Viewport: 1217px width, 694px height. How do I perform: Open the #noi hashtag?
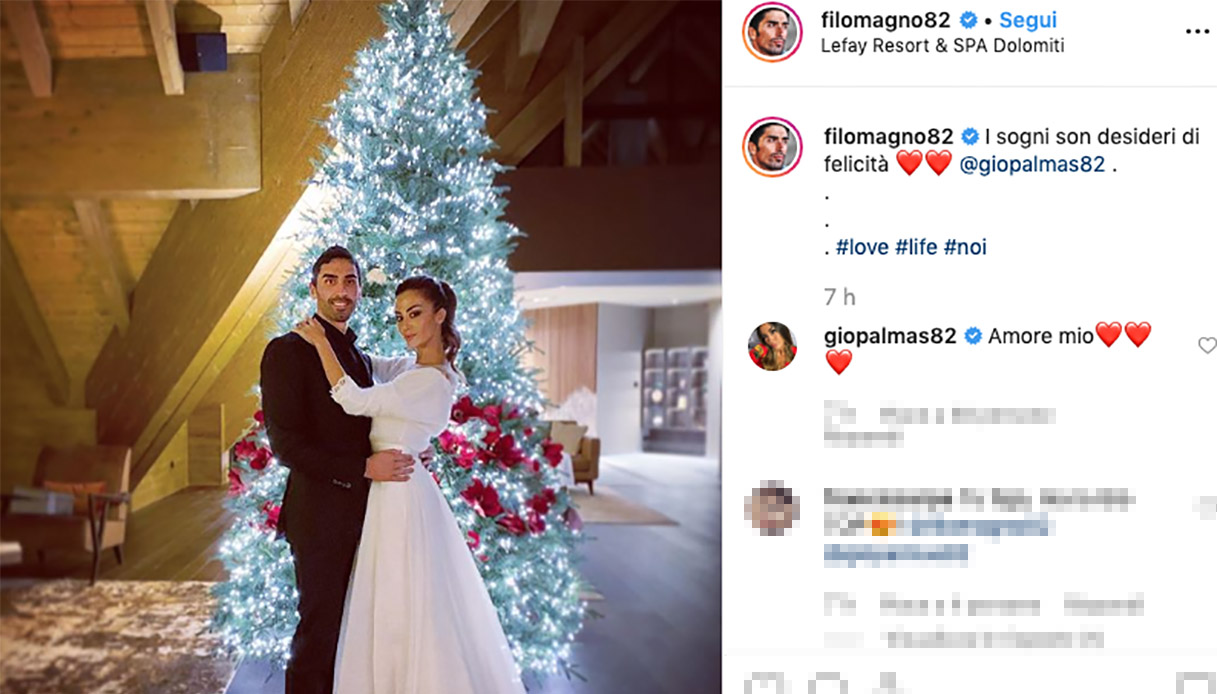pyautogui.click(x=965, y=247)
